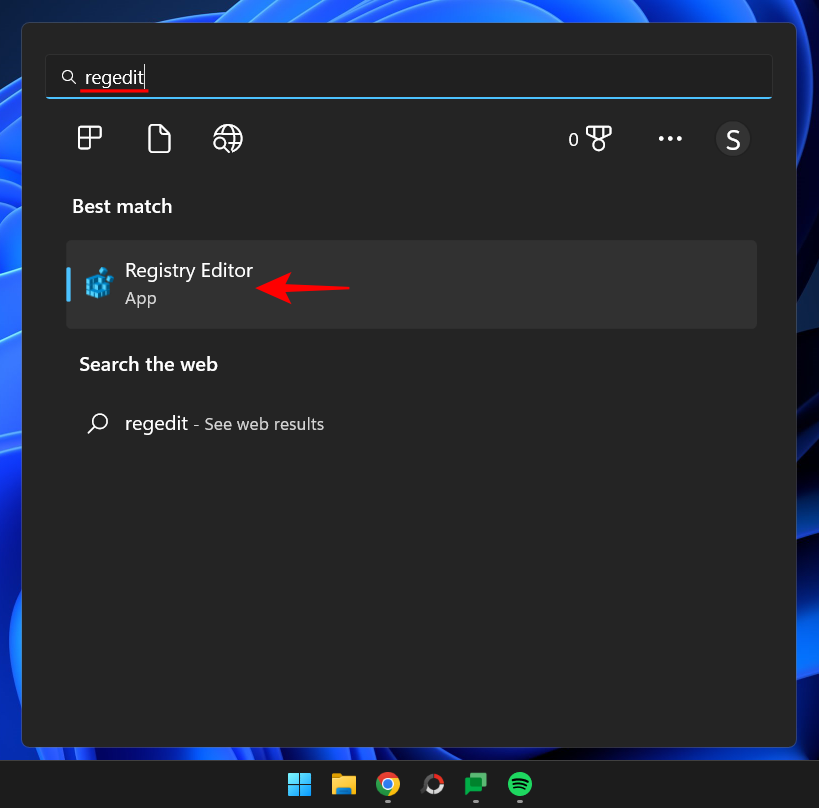Click the Windows Start button

(x=298, y=785)
